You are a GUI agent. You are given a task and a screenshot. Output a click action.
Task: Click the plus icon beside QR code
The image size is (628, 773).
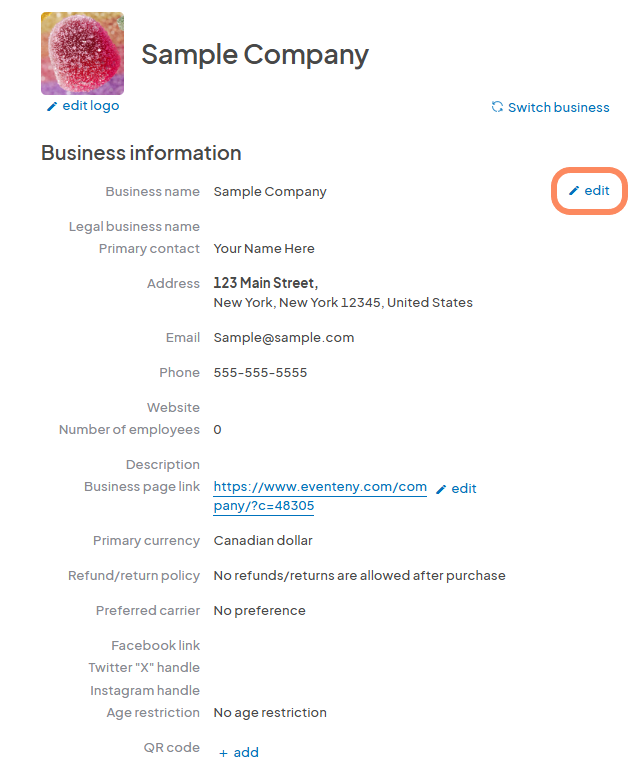pyautogui.click(x=222, y=753)
